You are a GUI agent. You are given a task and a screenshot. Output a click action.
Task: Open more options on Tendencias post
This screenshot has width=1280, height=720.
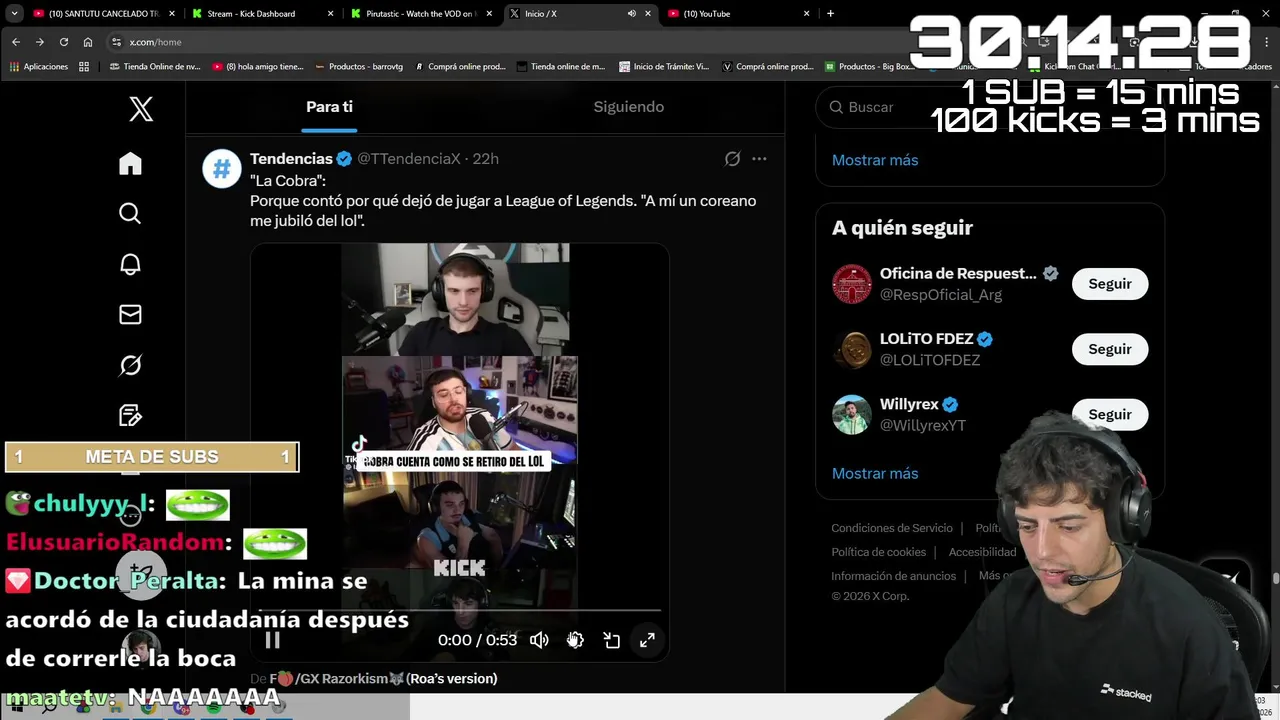(759, 159)
